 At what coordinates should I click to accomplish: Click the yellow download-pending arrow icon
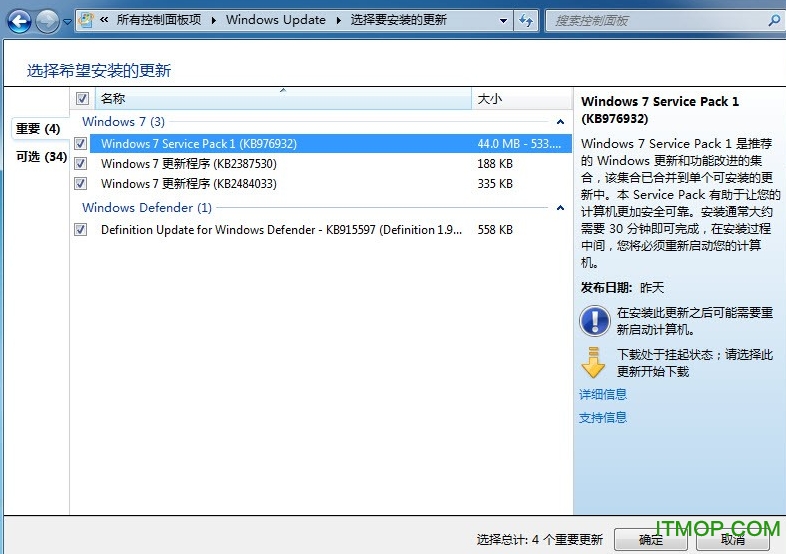(x=593, y=362)
